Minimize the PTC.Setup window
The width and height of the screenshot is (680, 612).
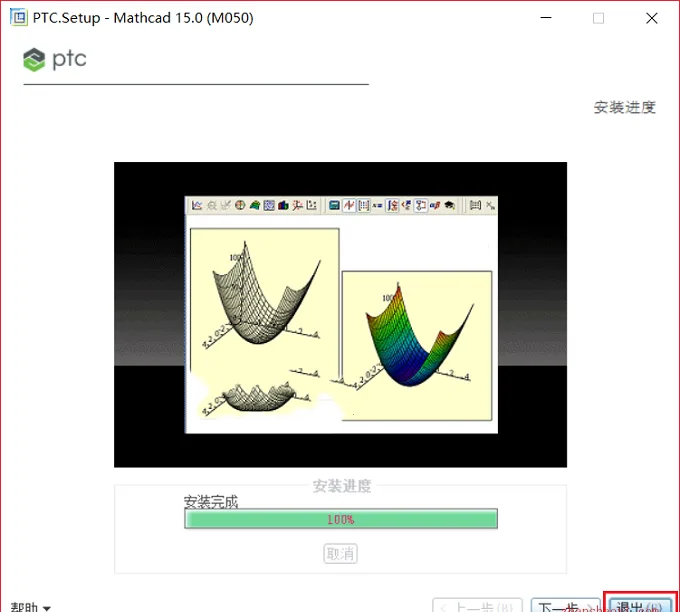pyautogui.click(x=546, y=18)
